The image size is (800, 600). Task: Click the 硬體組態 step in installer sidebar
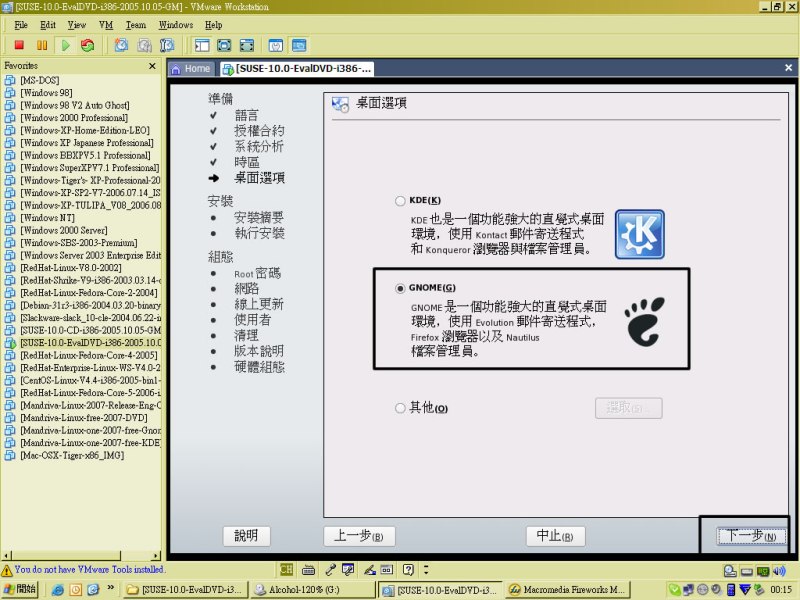259,367
